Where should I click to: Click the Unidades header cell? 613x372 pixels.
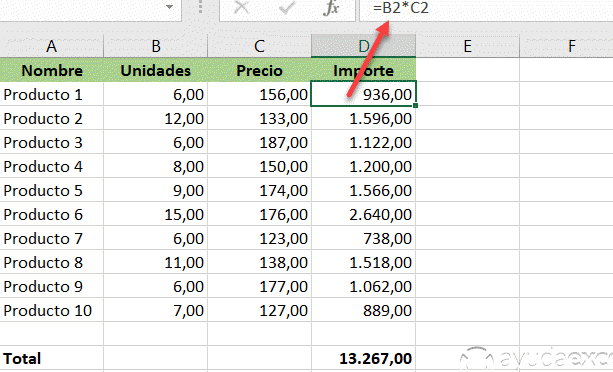pyautogui.click(x=156, y=70)
